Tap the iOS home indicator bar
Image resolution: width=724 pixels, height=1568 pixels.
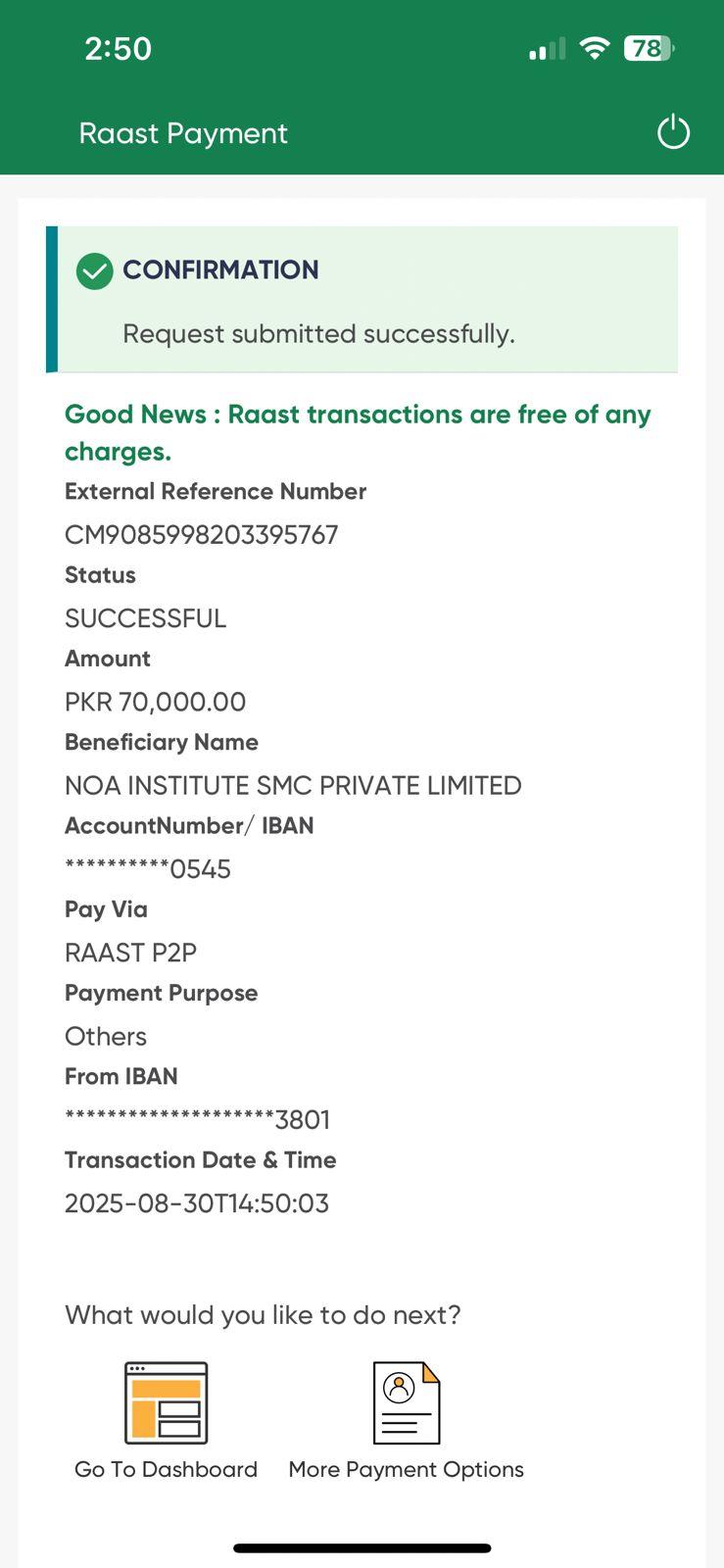coord(362,1548)
